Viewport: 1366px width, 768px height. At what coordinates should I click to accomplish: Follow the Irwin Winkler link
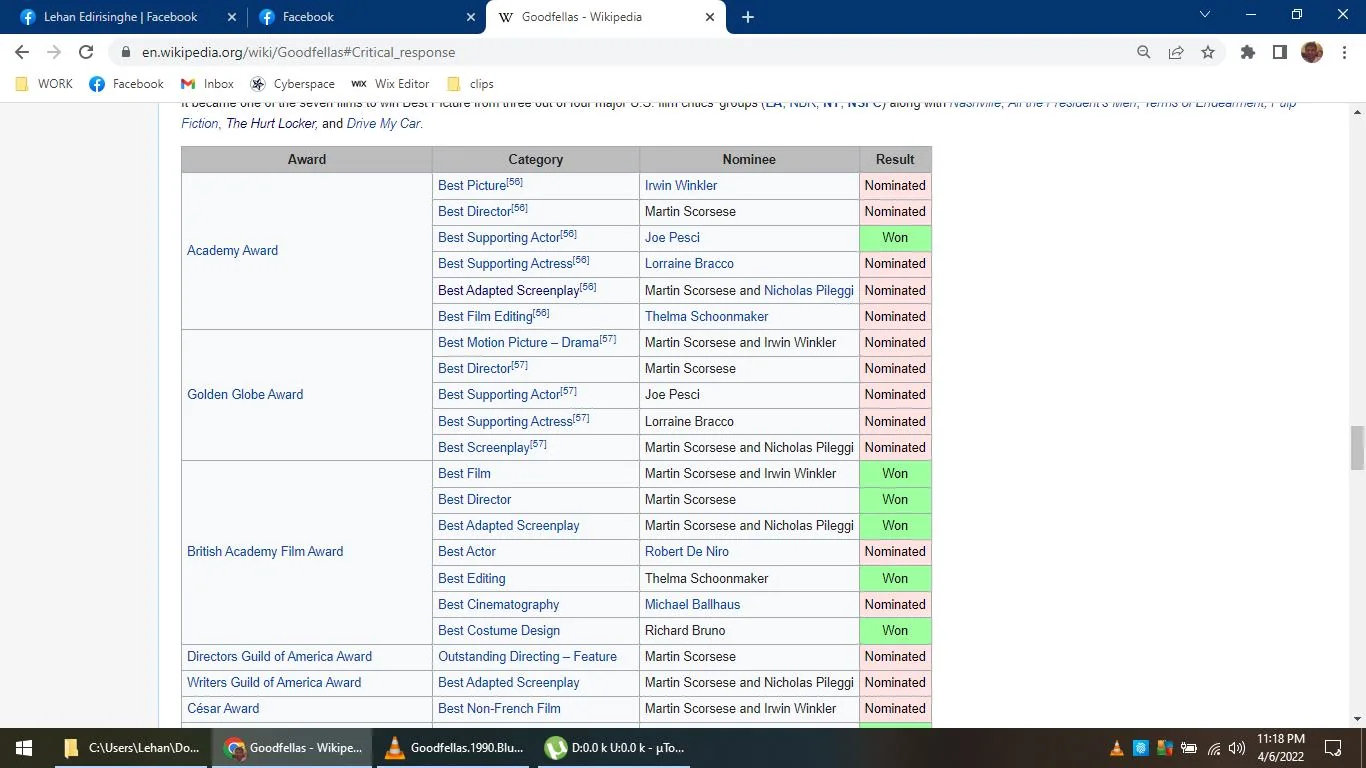pos(681,186)
